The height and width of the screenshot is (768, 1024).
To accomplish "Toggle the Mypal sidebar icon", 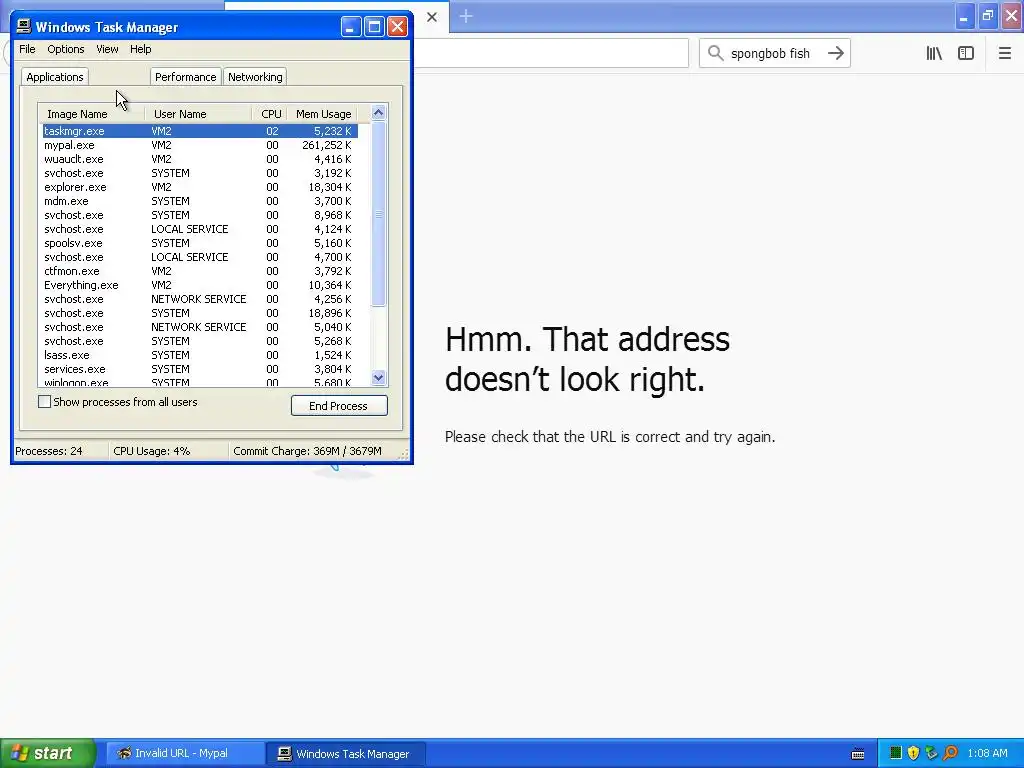I will pyautogui.click(x=966, y=54).
